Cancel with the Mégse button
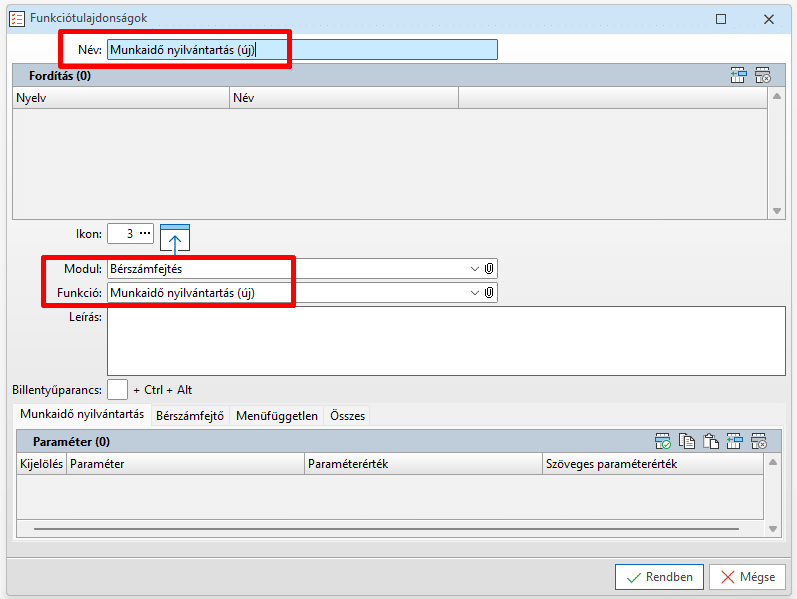The width and height of the screenshot is (797, 599). click(747, 577)
